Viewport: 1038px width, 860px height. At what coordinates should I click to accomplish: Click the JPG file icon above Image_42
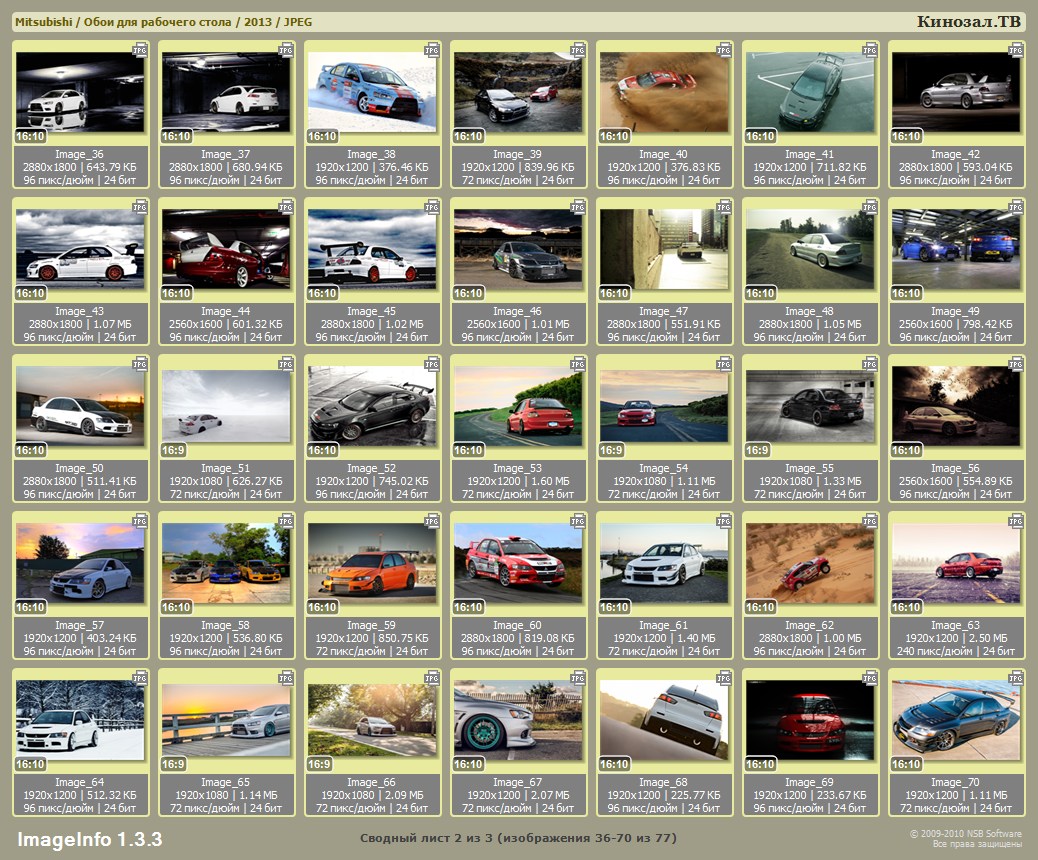[x=1016, y=49]
